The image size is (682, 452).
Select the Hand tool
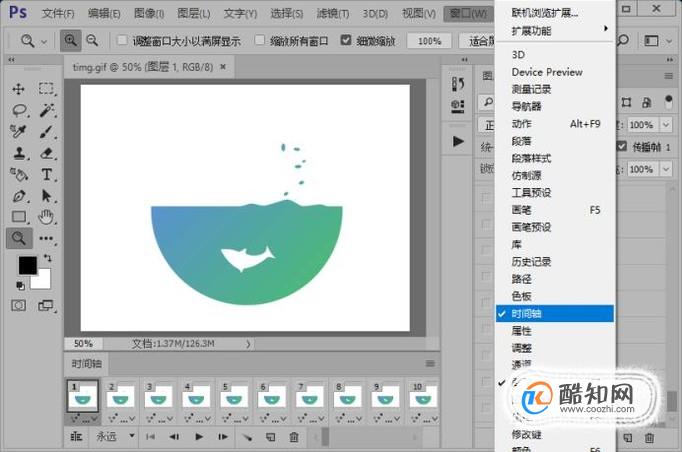46,217
